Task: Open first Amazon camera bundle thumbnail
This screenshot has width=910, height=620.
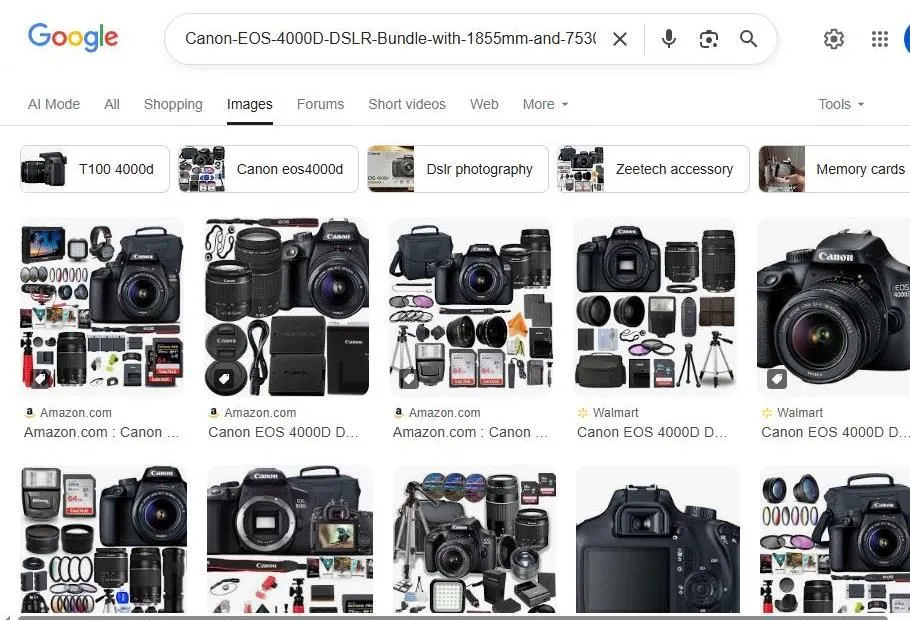Action: point(102,307)
